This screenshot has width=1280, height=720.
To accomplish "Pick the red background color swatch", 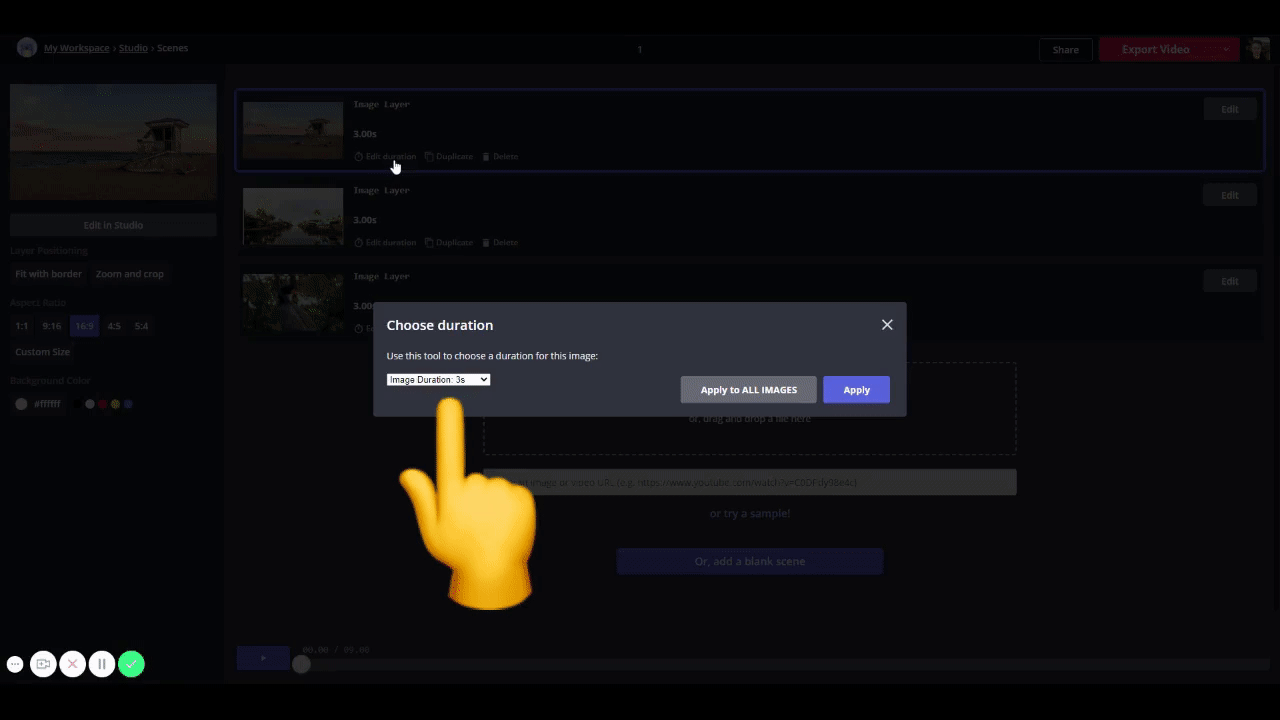I will click(102, 403).
